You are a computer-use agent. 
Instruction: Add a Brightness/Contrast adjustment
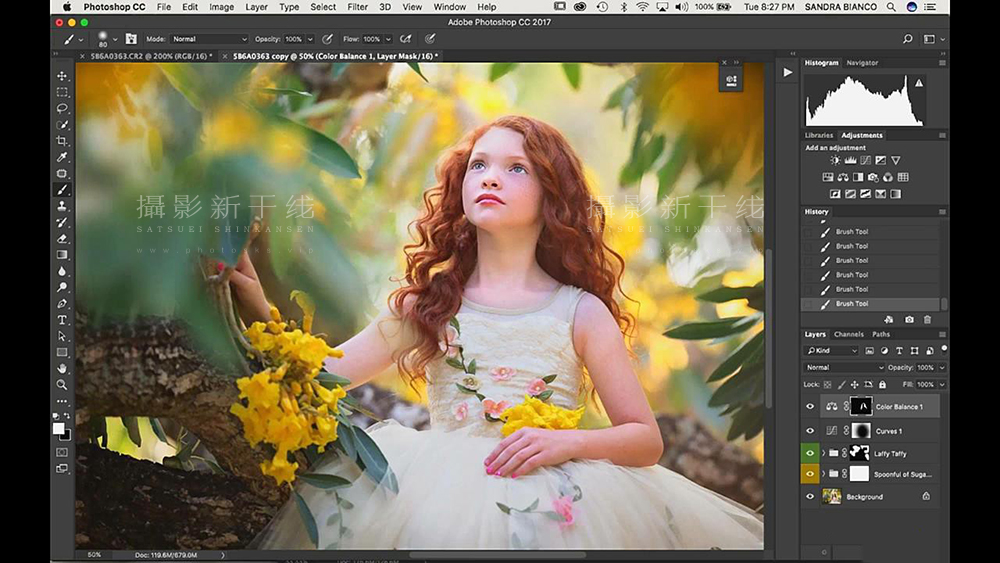coord(835,161)
